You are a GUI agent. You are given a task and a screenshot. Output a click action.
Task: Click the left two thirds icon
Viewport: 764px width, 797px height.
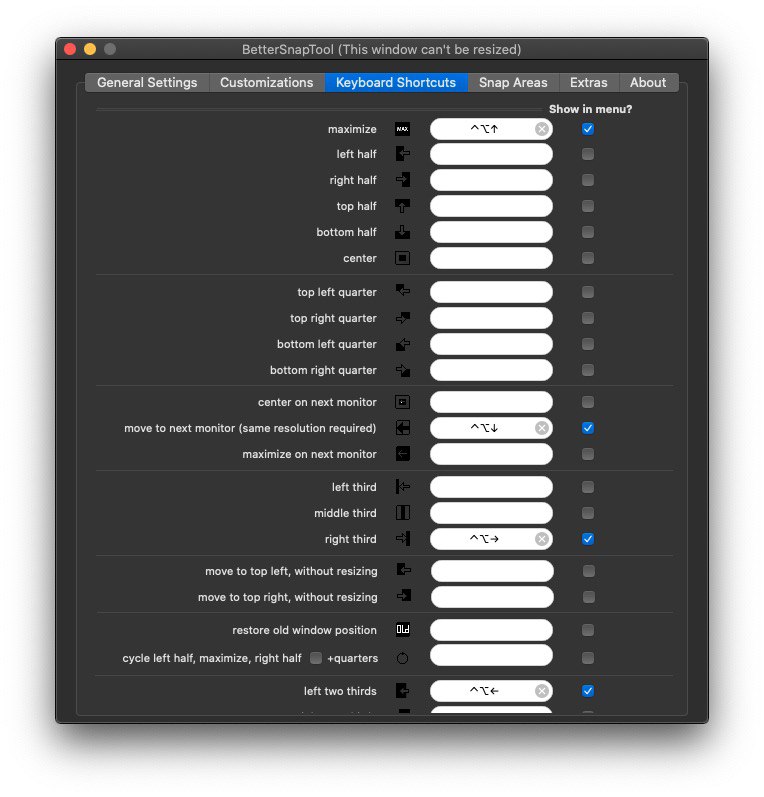coord(403,691)
